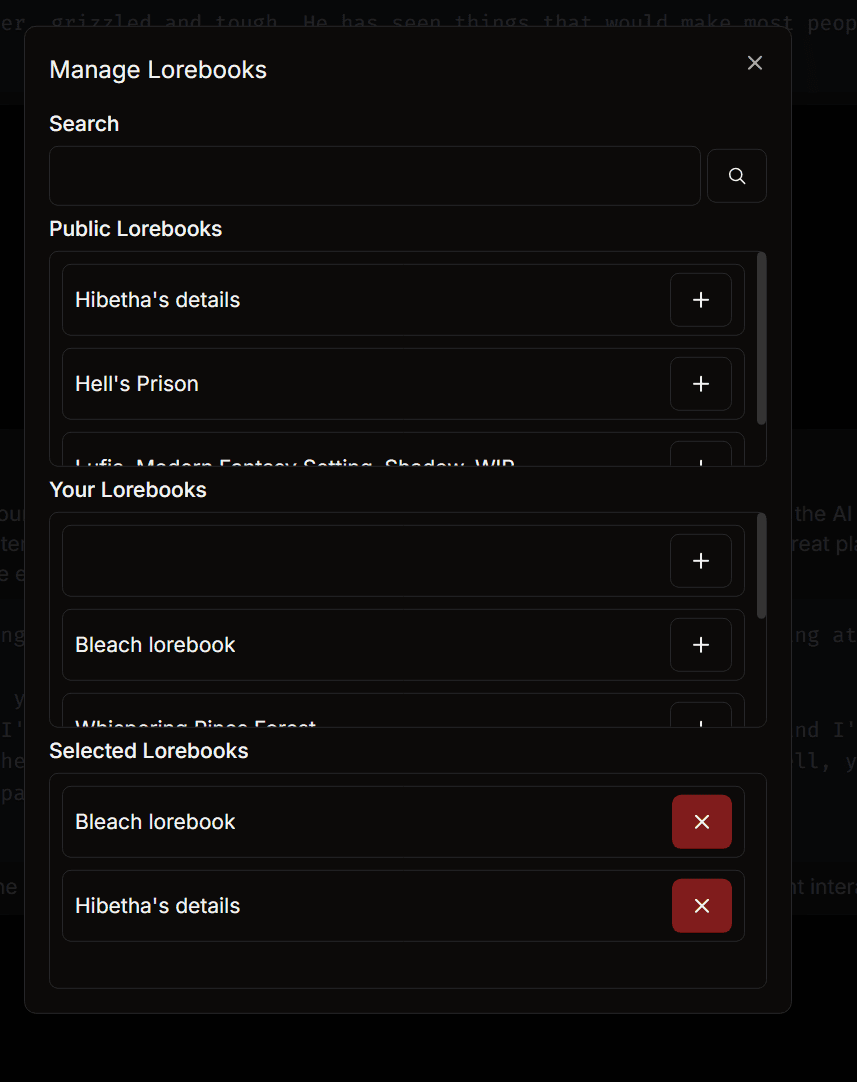Close the Manage Lorebooks dialog

[x=755, y=63]
